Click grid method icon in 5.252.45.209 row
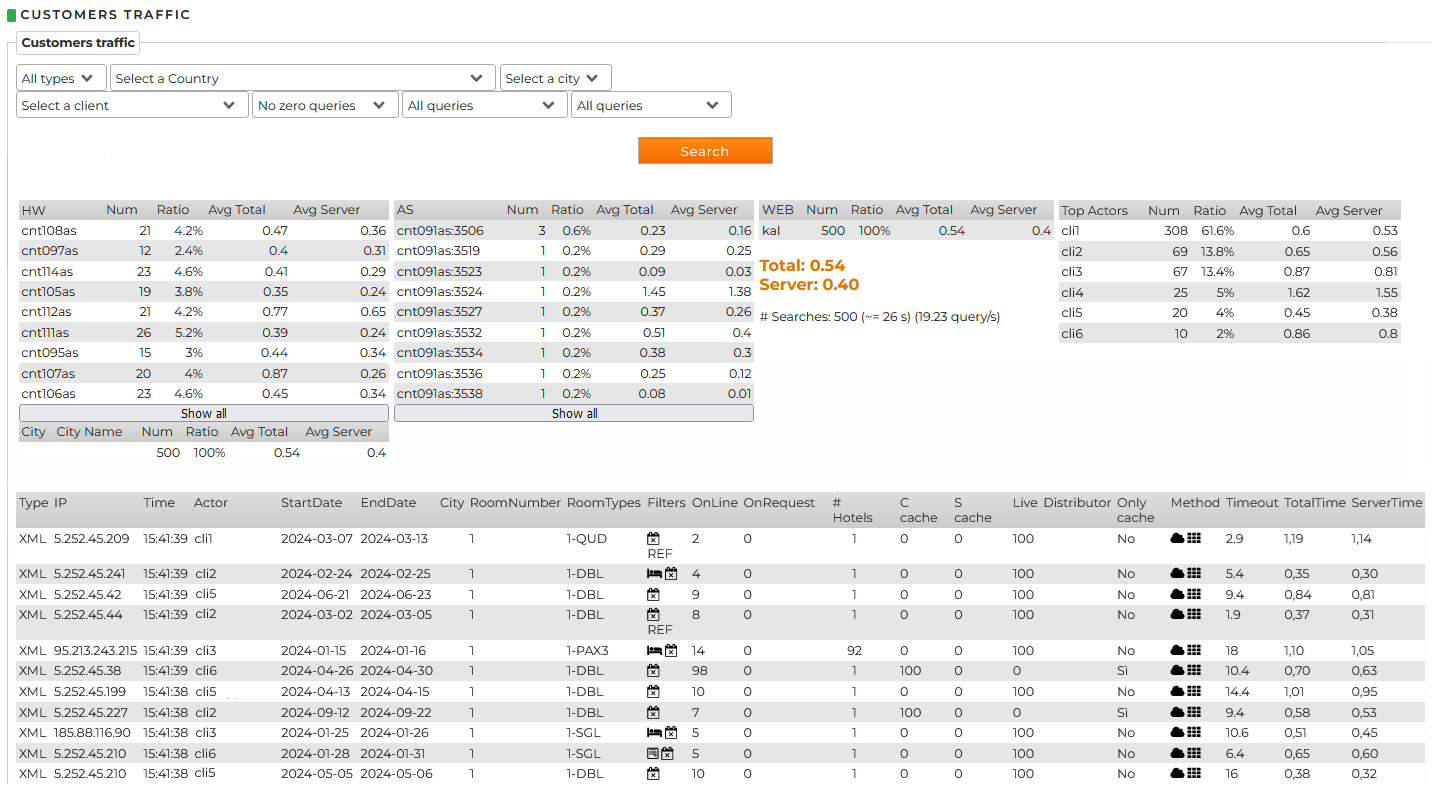The width and height of the screenshot is (1456, 810). coord(1194,538)
